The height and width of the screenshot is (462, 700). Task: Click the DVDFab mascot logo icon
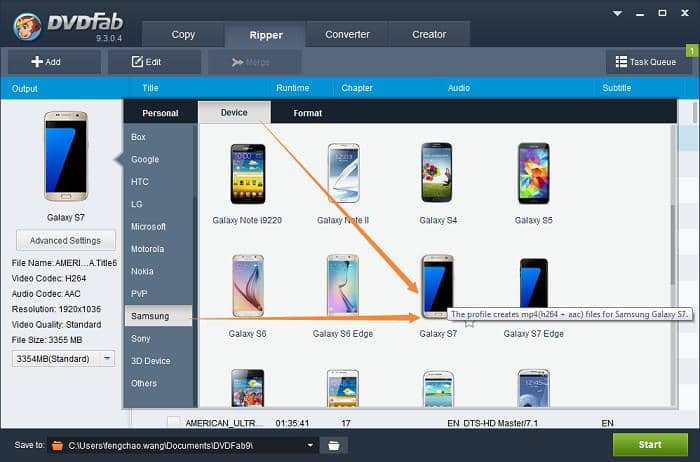(27, 26)
